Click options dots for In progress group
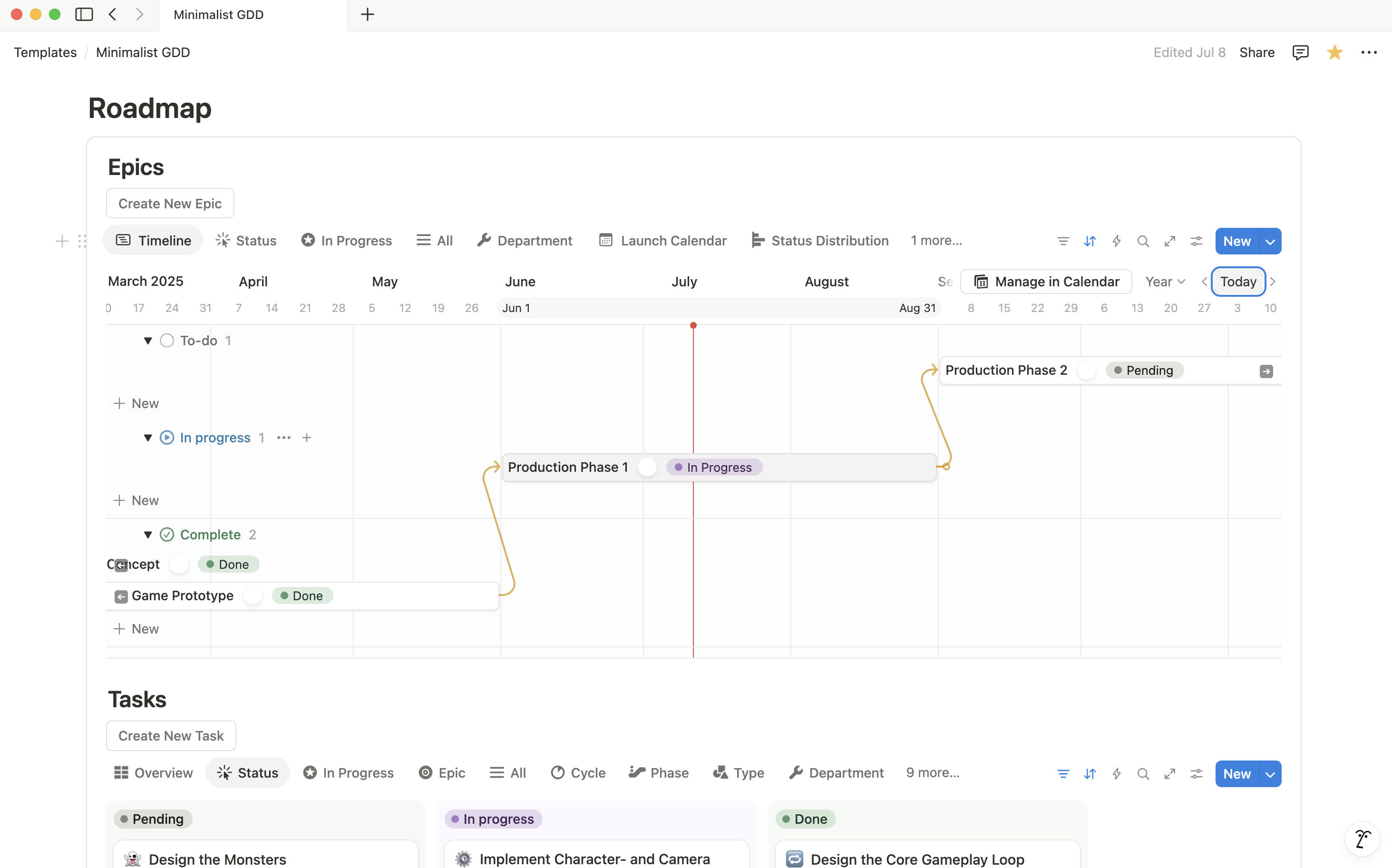This screenshot has width=1392, height=868. coord(283,438)
